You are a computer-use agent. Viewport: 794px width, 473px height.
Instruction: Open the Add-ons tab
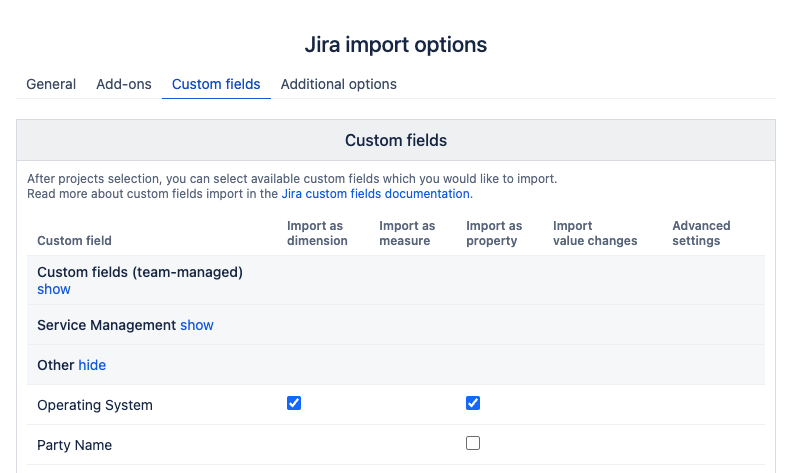click(x=124, y=84)
